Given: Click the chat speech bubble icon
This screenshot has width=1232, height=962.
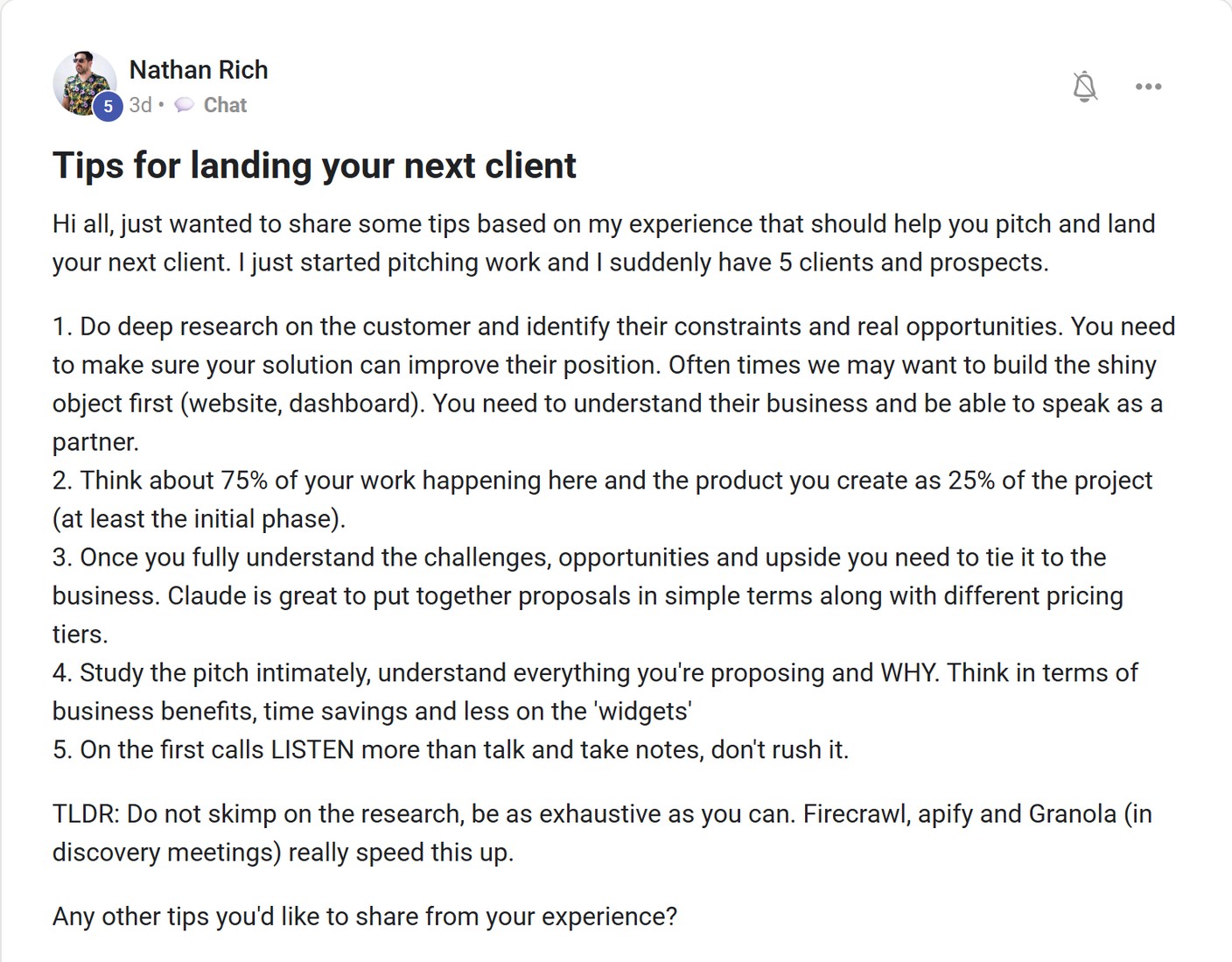Looking at the screenshot, I should click(x=184, y=105).
